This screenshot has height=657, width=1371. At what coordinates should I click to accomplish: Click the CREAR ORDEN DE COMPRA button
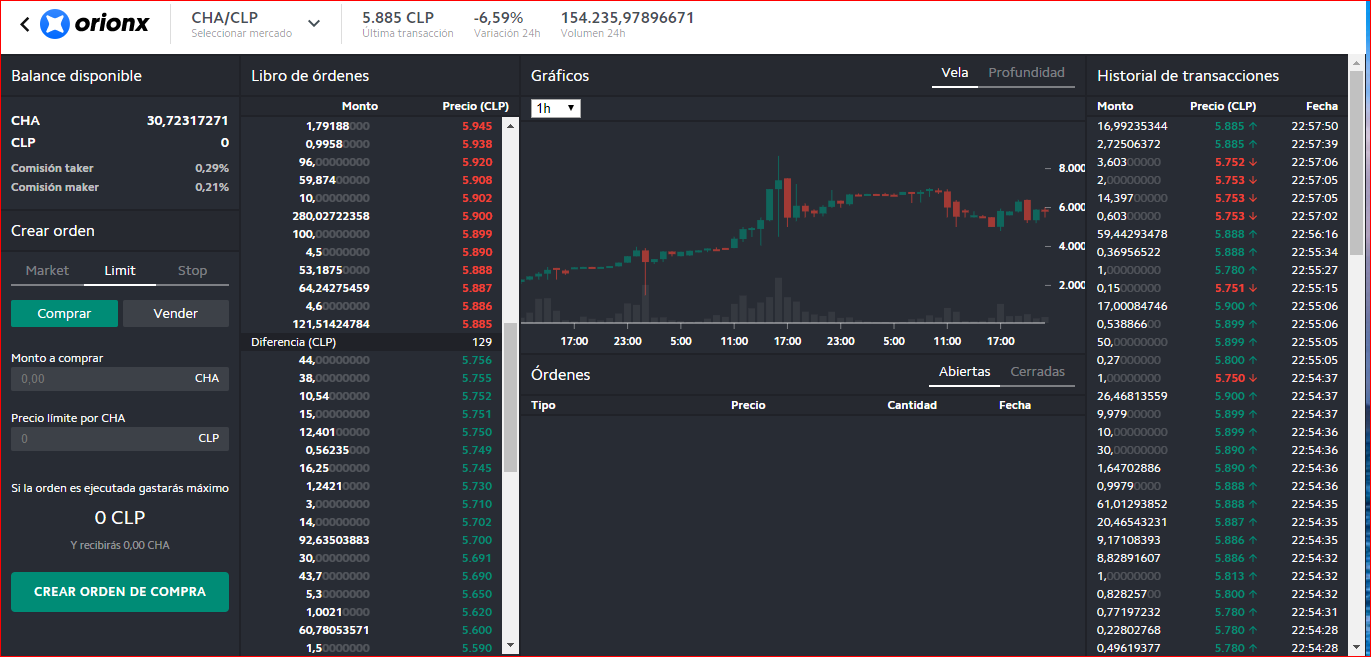[x=120, y=592]
